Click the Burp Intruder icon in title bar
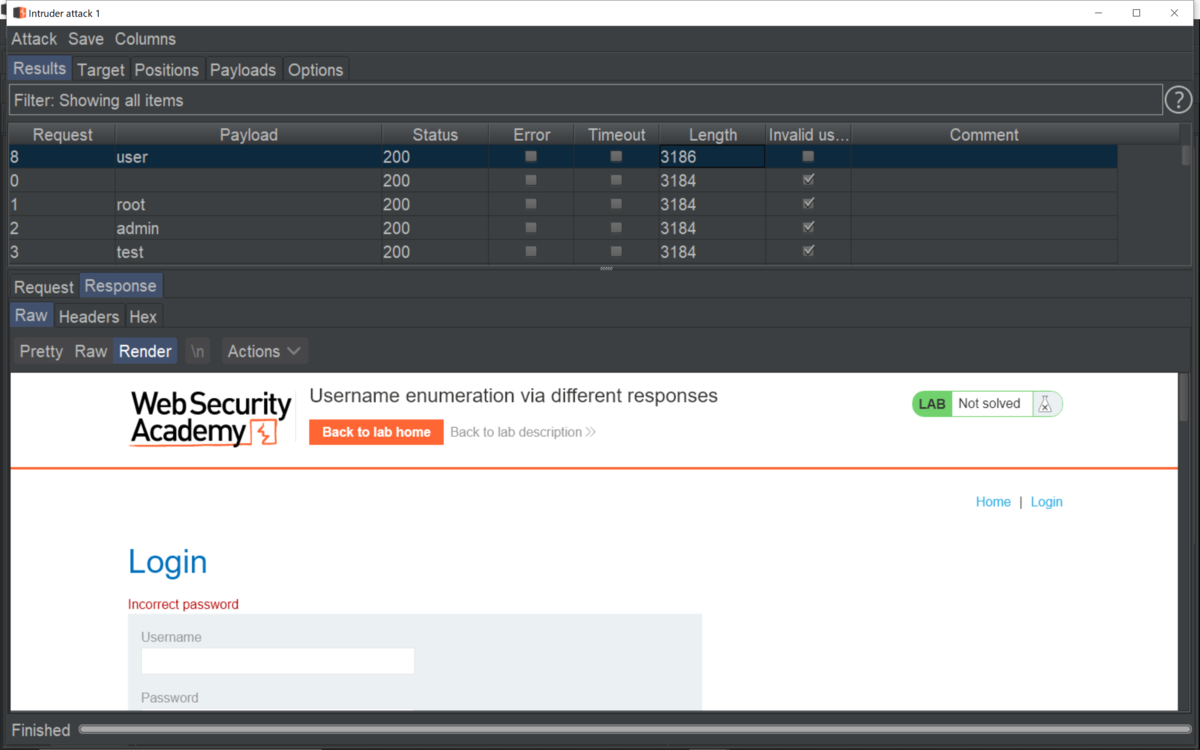1200x750 pixels. coord(19,13)
